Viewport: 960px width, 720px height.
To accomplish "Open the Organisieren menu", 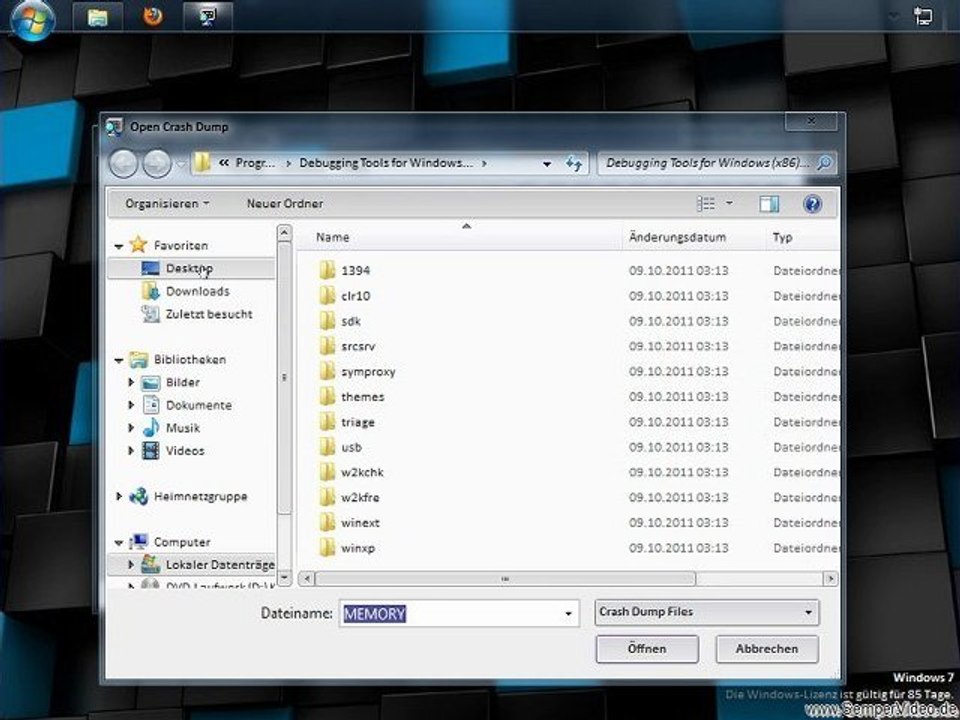I will click(x=167, y=203).
